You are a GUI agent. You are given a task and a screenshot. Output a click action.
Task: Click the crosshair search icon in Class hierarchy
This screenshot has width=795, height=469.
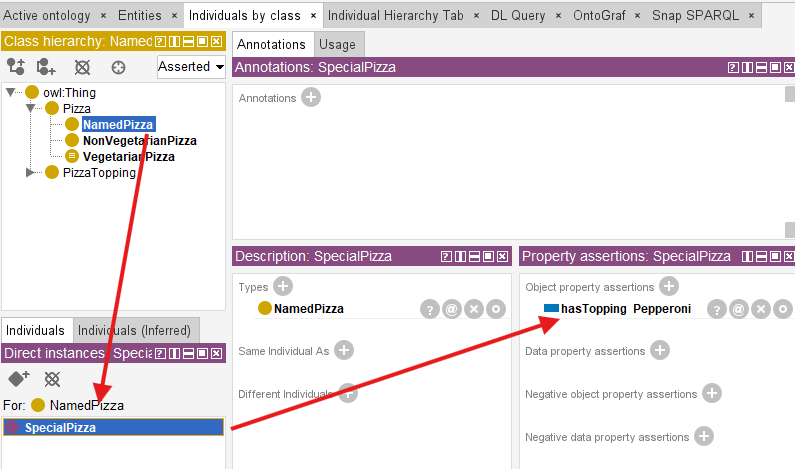(118, 67)
